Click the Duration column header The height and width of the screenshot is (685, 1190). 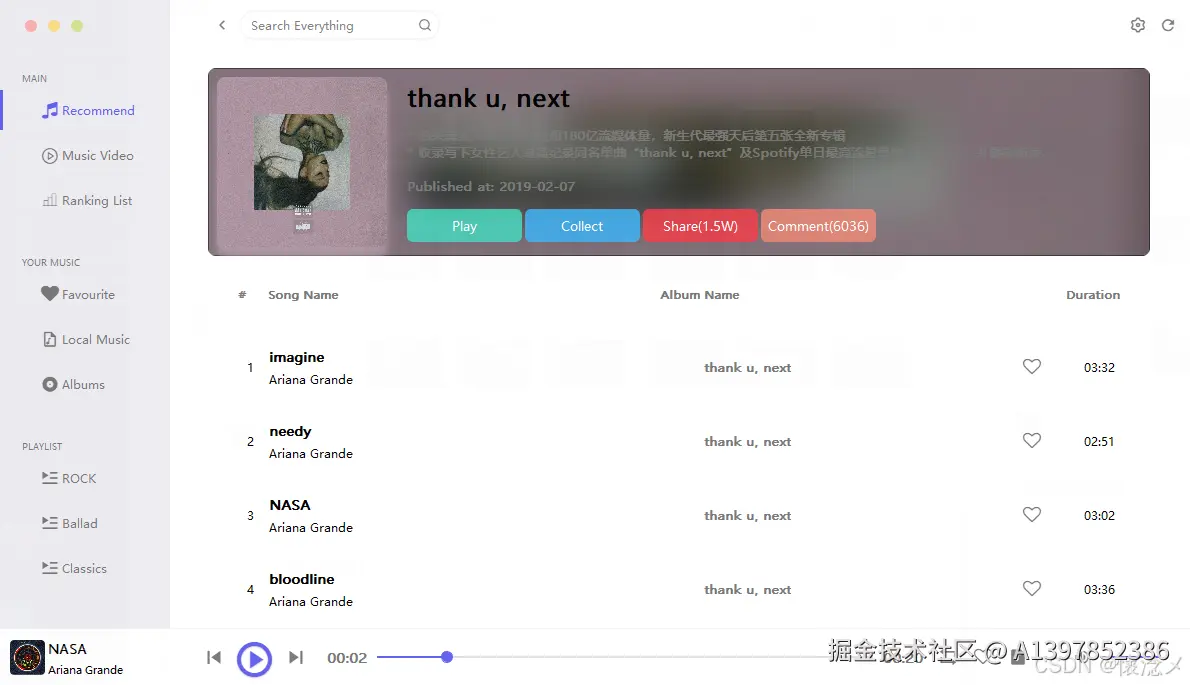tap(1093, 295)
